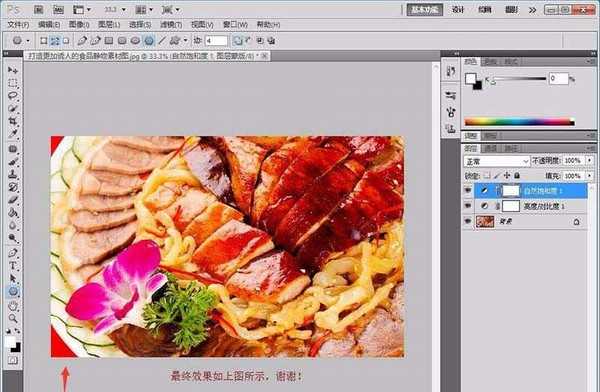Select the Quick Selection tool
Image resolution: width=600 pixels, height=392 pixels.
point(13,108)
